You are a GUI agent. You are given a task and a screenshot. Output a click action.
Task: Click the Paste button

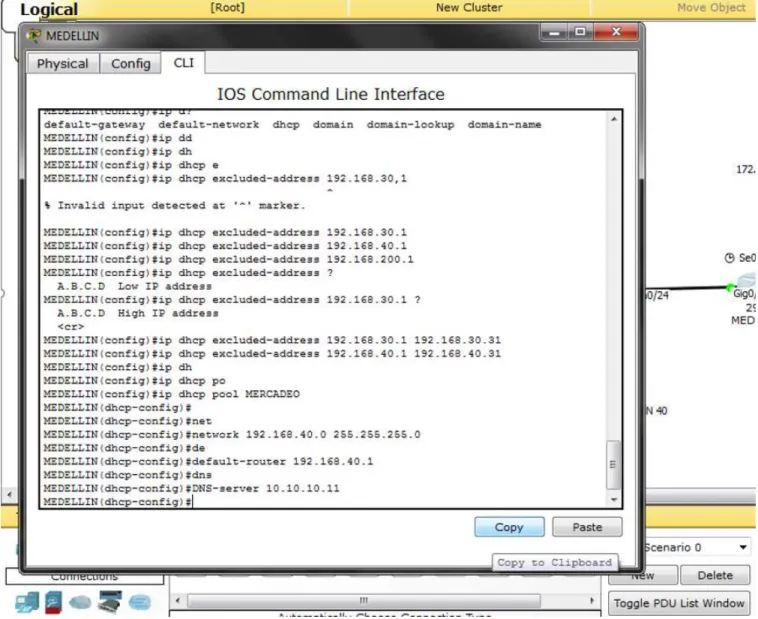tap(587, 527)
